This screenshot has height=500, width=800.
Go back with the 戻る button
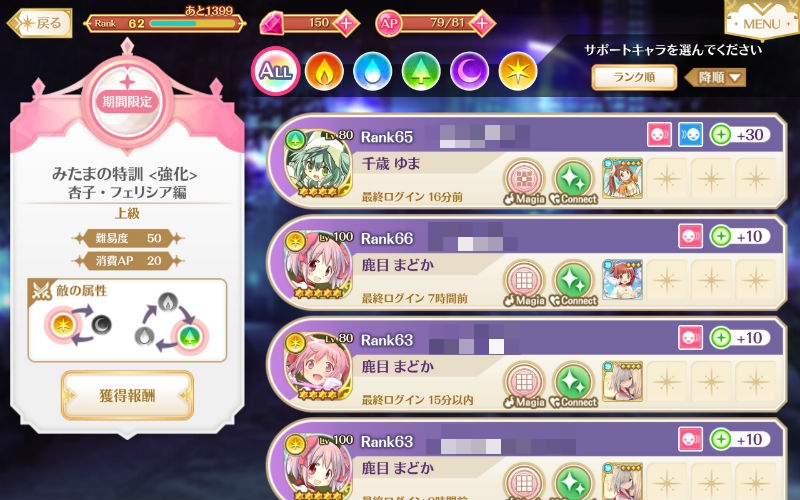click(40, 23)
